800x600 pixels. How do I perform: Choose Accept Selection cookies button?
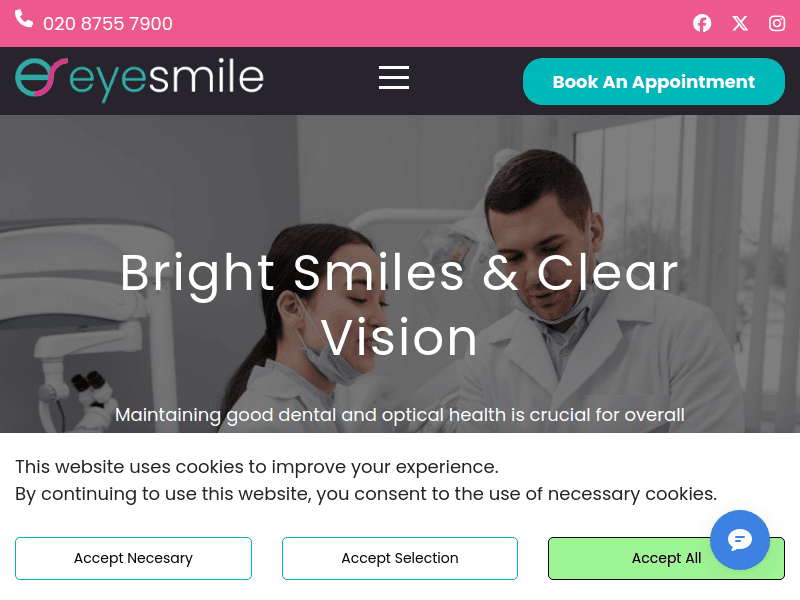click(400, 558)
